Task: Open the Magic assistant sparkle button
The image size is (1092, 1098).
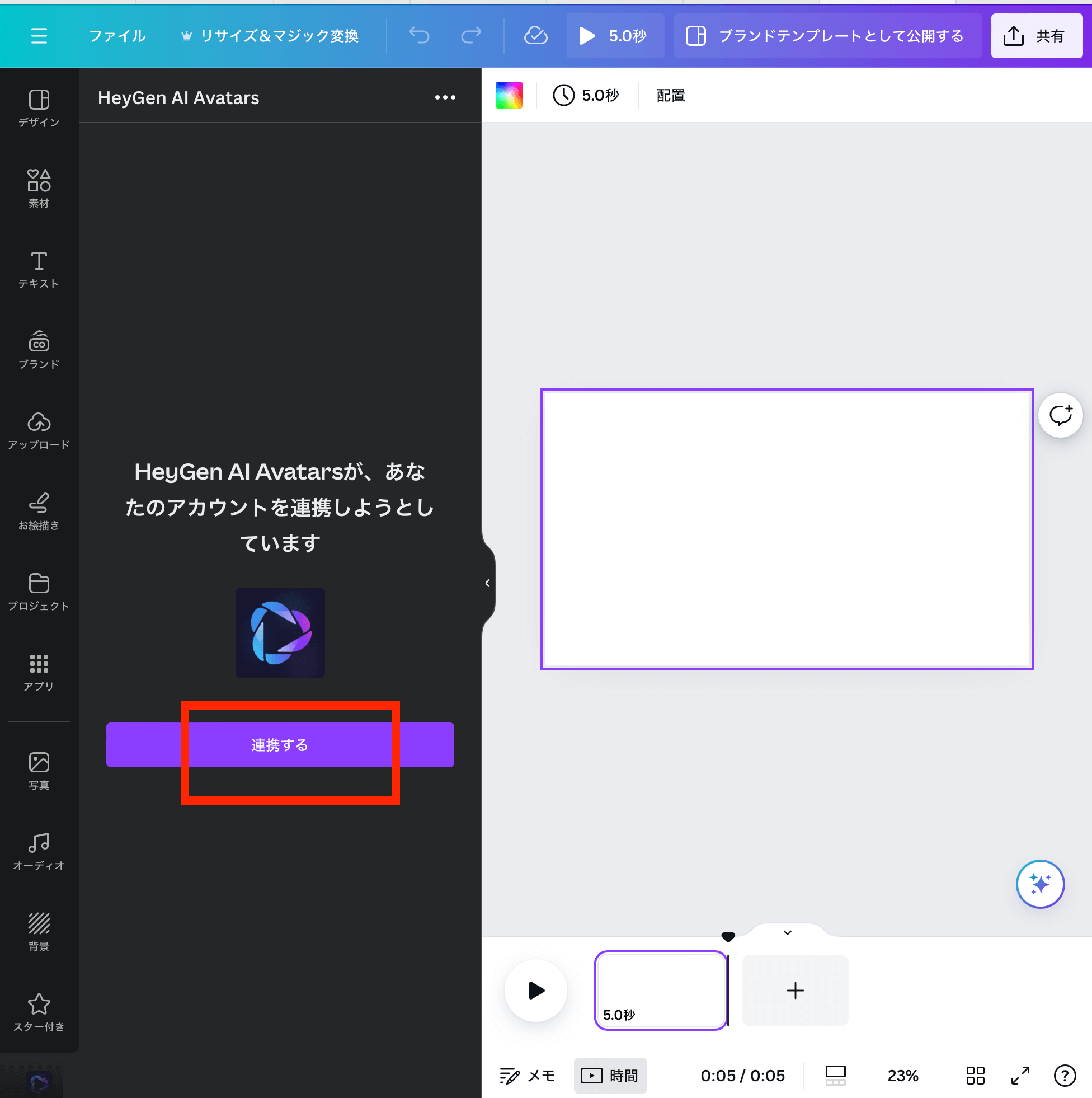Action: pos(1040,884)
